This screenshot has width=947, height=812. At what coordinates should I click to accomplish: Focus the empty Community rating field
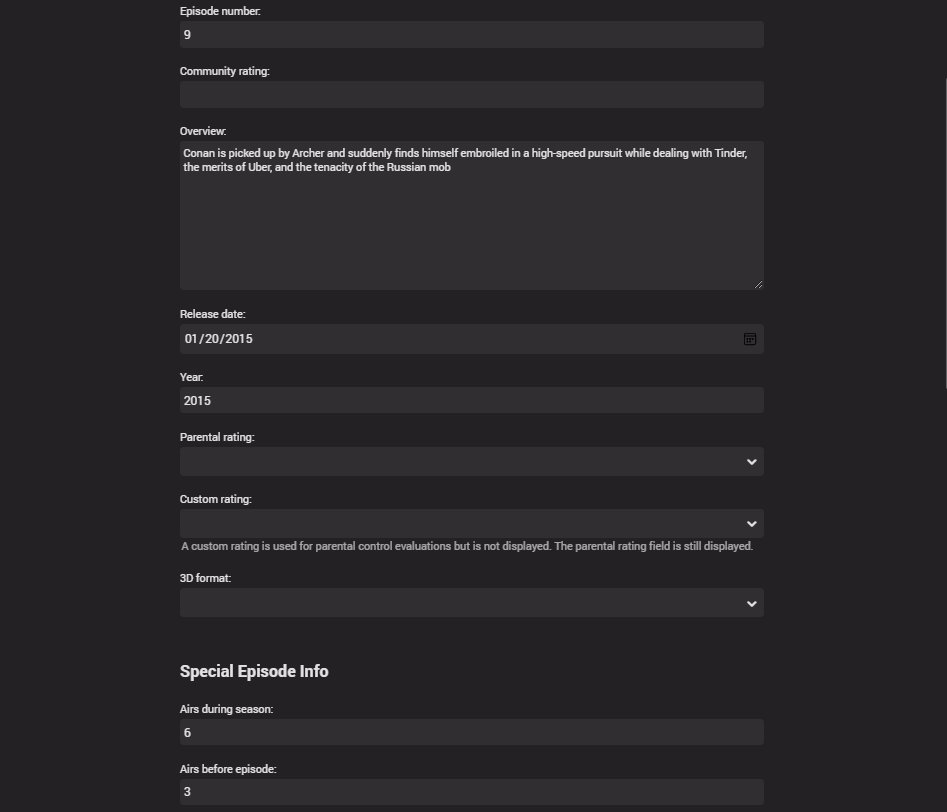471,95
